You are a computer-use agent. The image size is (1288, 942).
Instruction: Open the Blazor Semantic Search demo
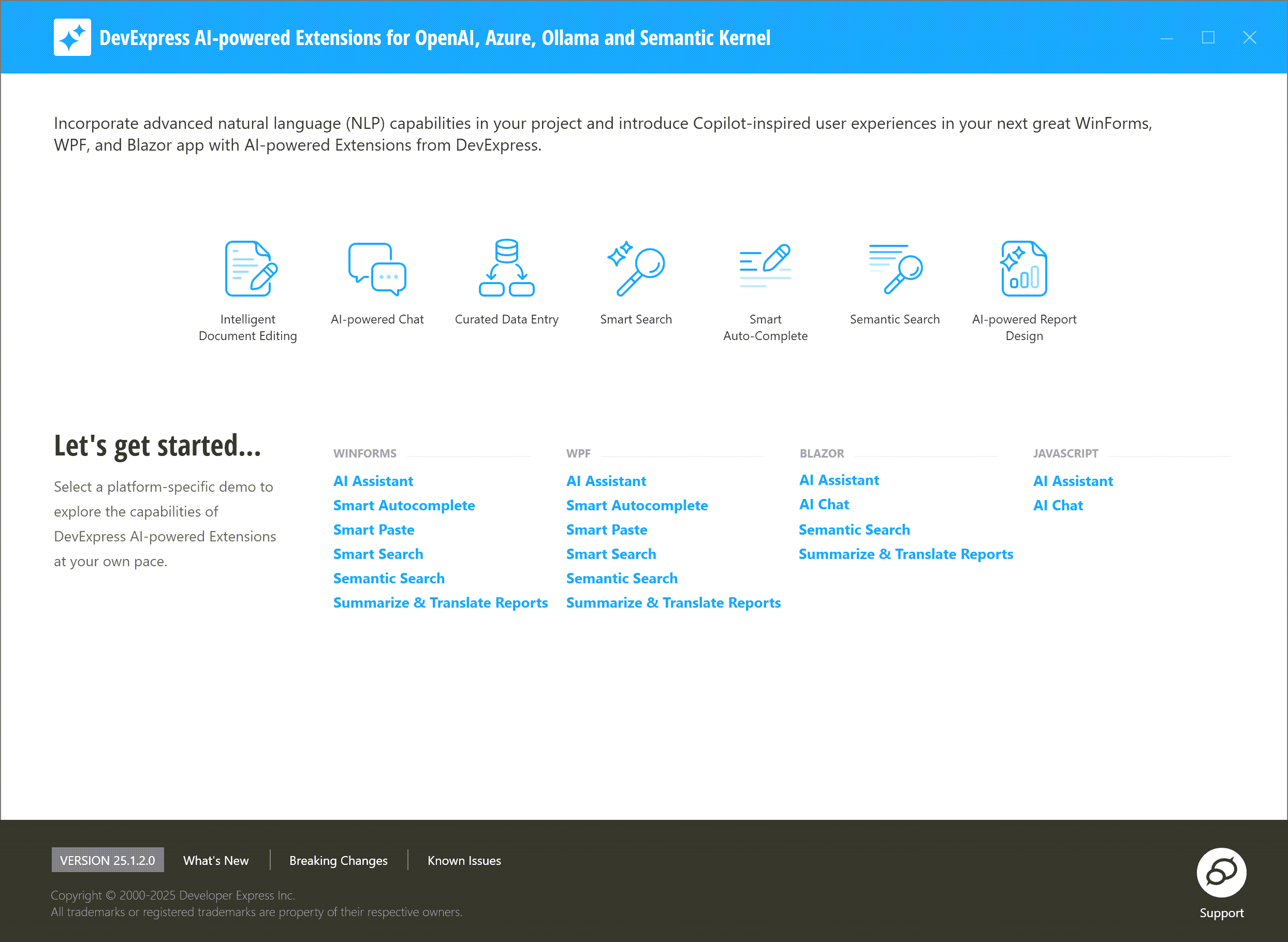click(854, 529)
